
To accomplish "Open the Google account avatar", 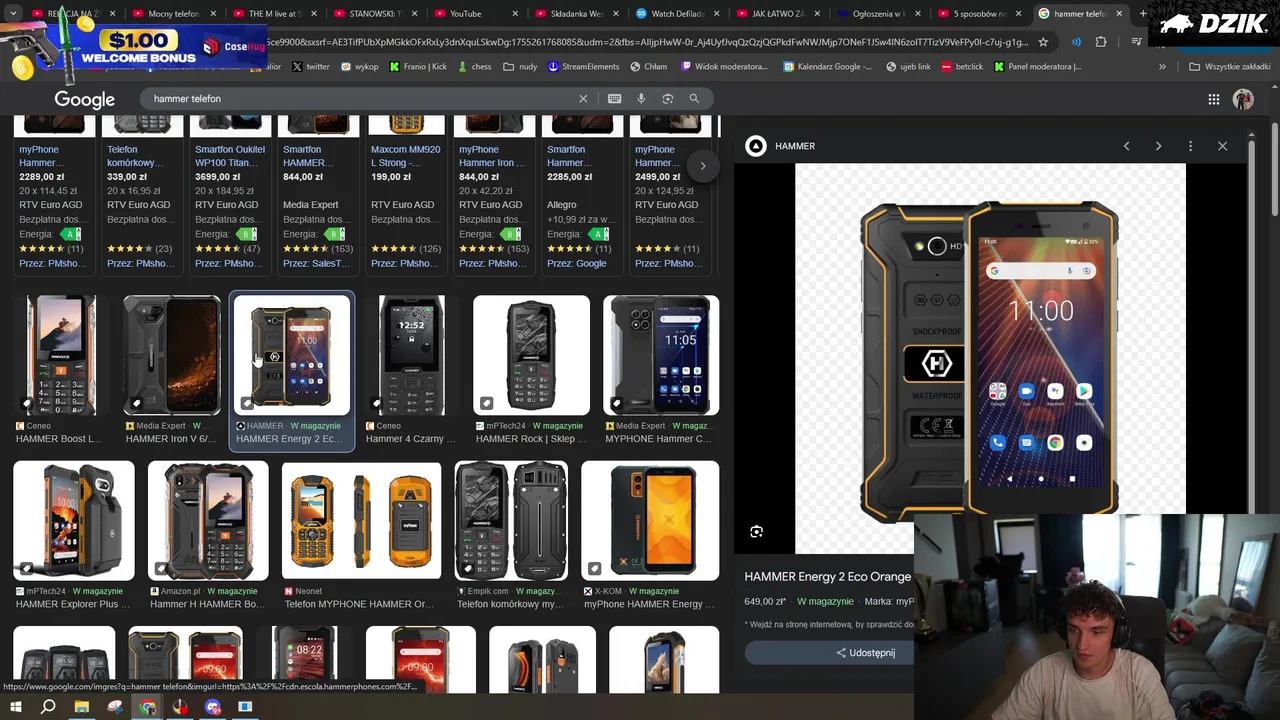I will [x=1243, y=99].
